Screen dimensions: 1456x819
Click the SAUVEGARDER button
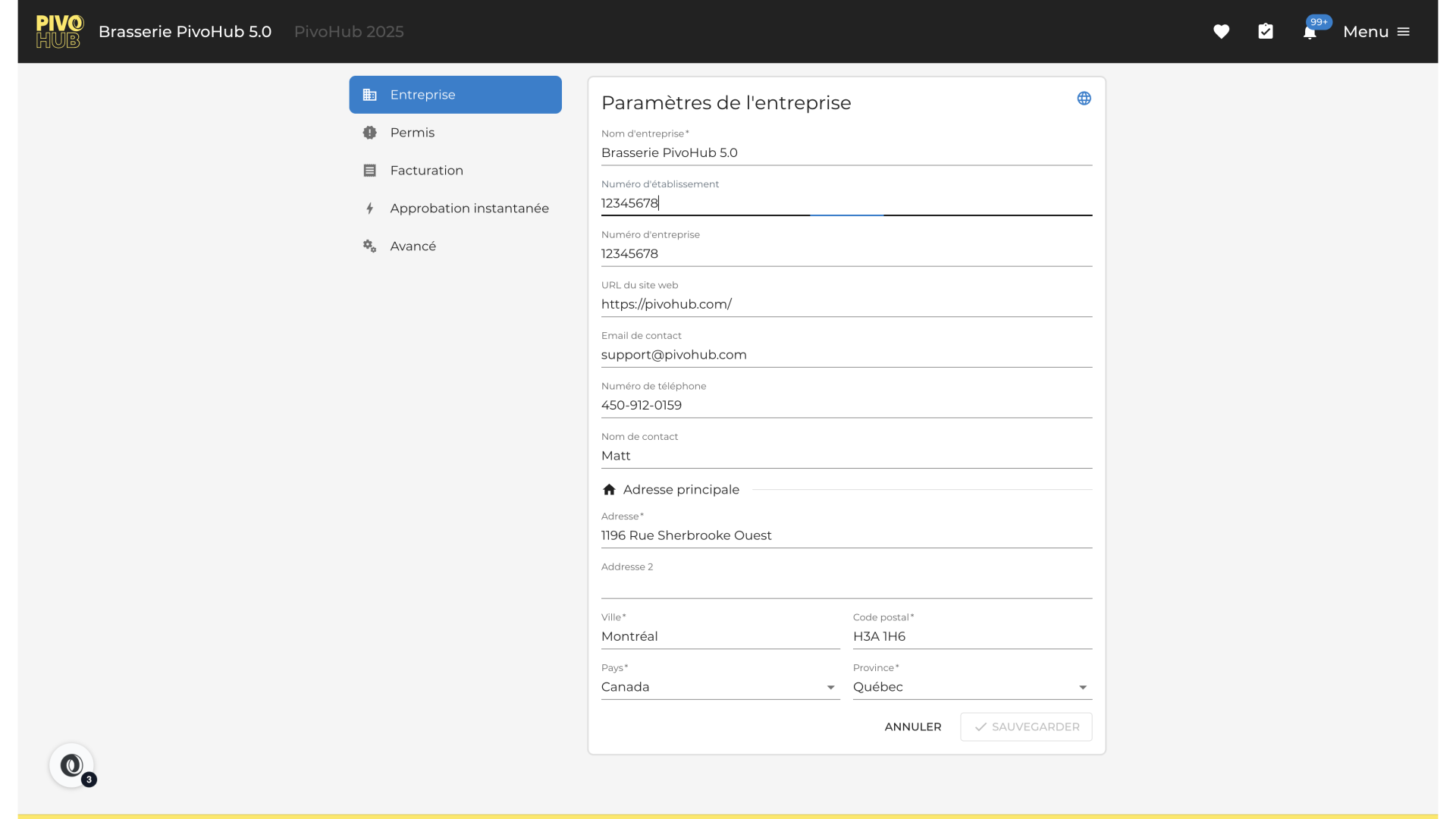coord(1025,726)
